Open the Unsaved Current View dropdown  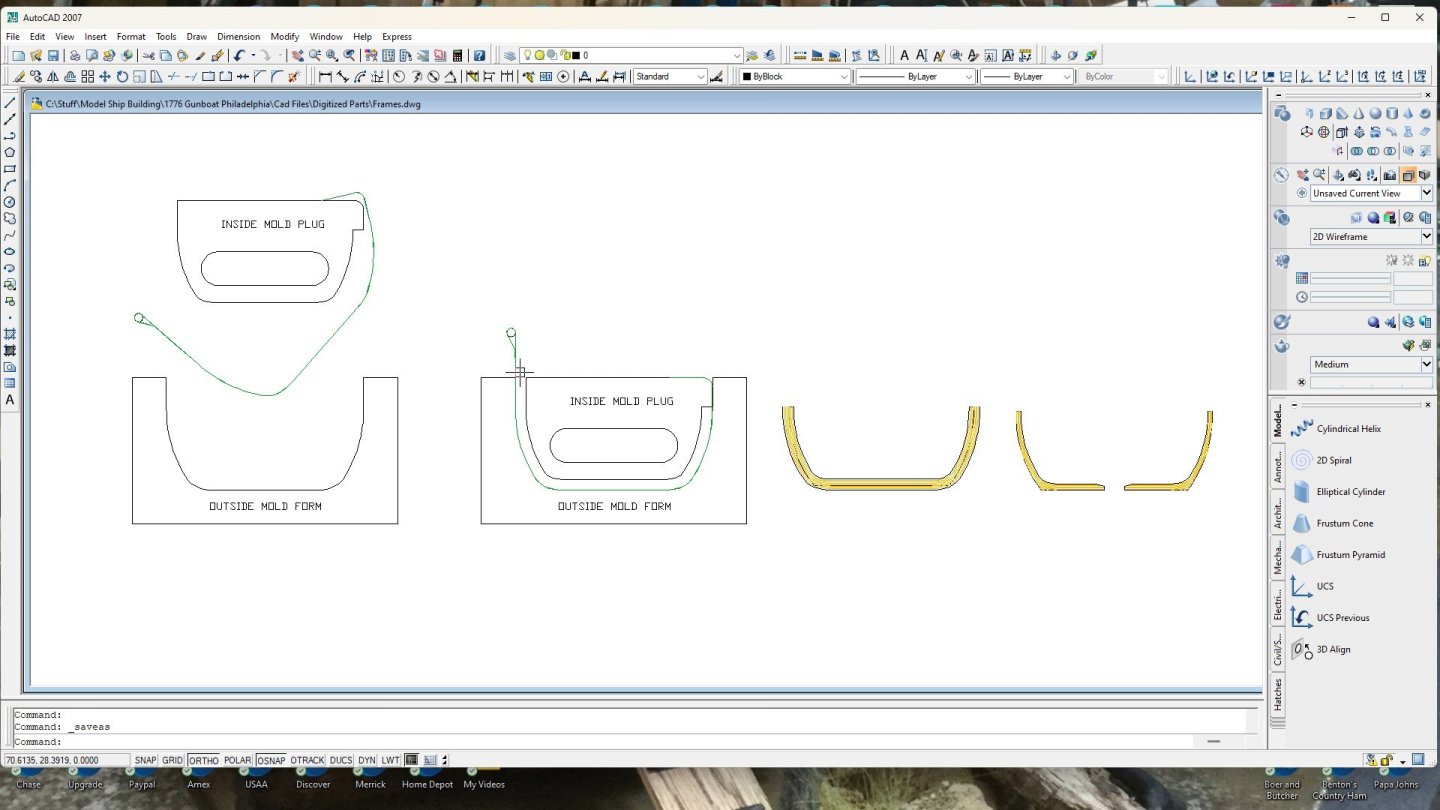(1371, 193)
